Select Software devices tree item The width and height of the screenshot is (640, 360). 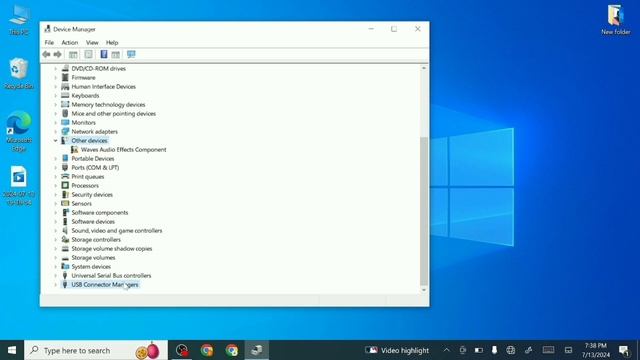tap(93, 222)
